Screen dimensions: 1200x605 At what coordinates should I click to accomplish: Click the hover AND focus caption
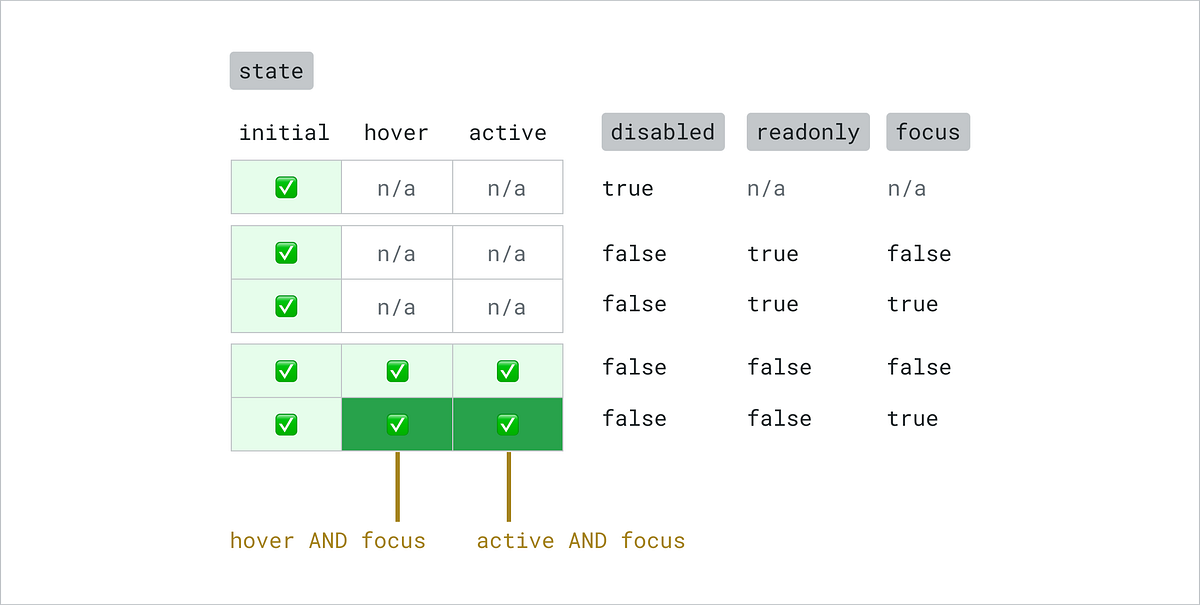[328, 541]
